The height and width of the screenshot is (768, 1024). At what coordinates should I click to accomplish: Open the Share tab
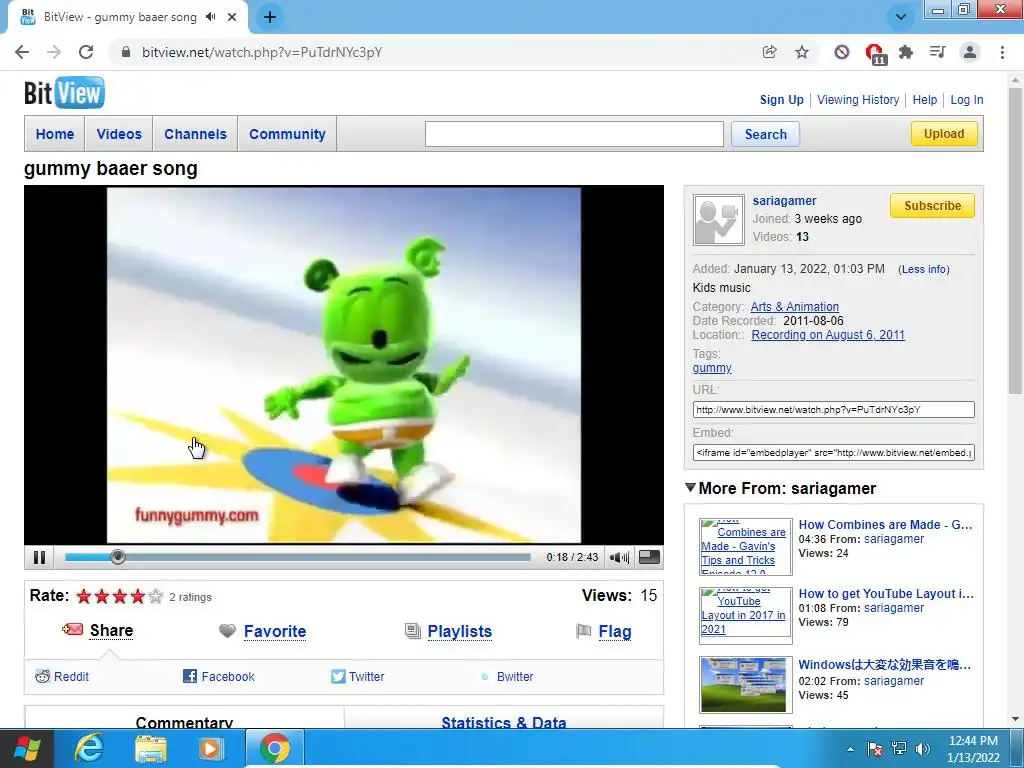pyautogui.click(x=111, y=631)
